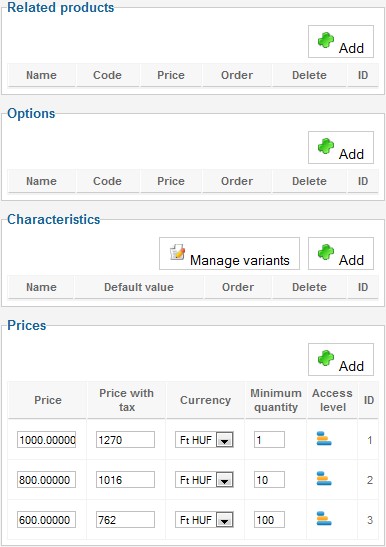Click Default value header in Characteristics table
Viewport: 386px width, 547px height.
[x=139, y=287]
